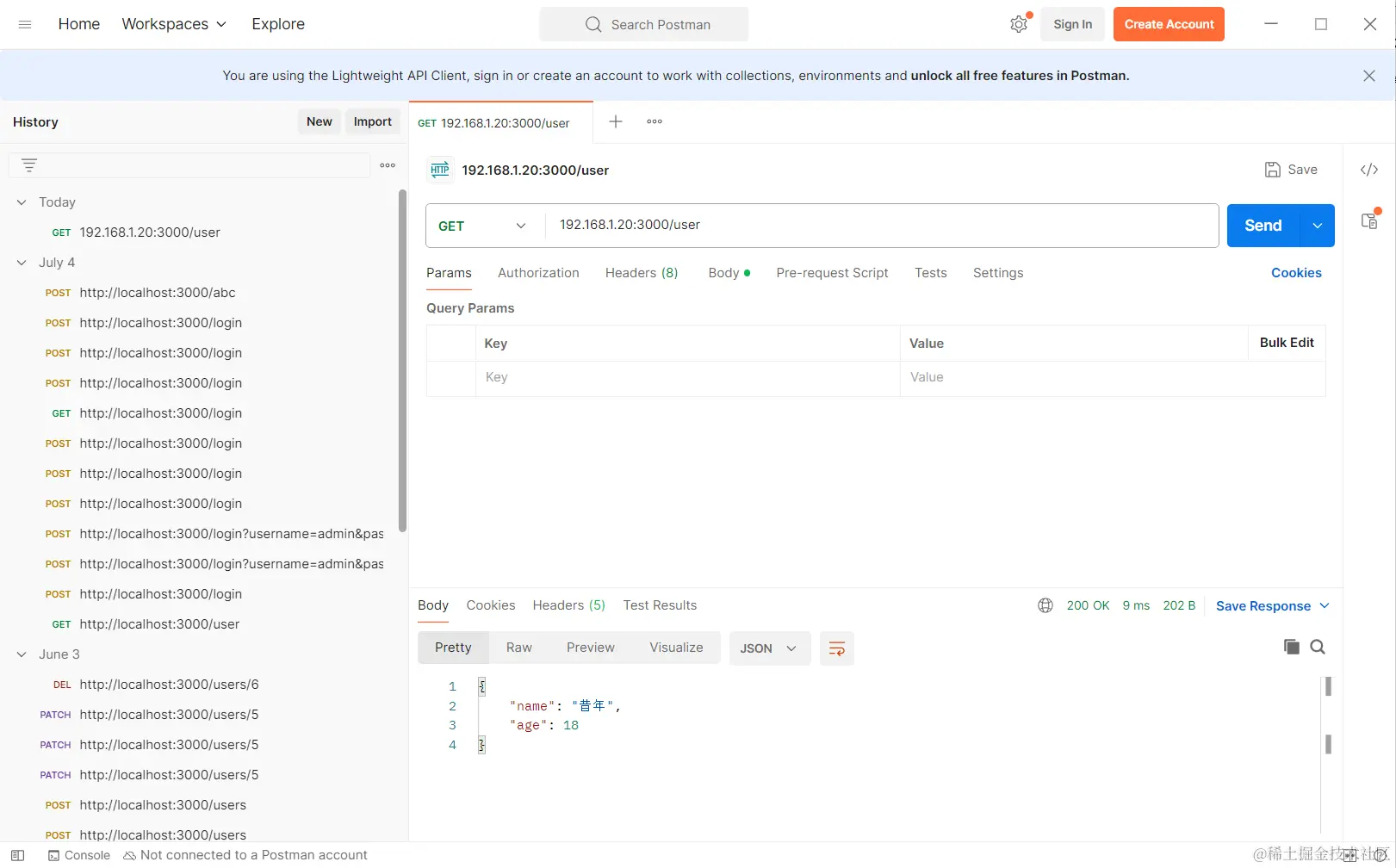This screenshot has height=868, width=1396.
Task: Open the response Headers (5) tab
Action: (568, 605)
